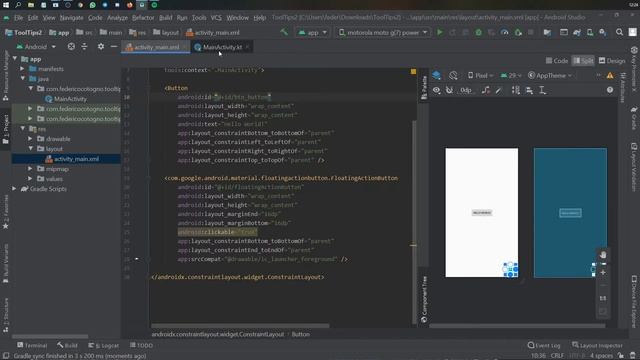Start debugging with the bug icon
The image size is (640, 360).
(478, 32)
